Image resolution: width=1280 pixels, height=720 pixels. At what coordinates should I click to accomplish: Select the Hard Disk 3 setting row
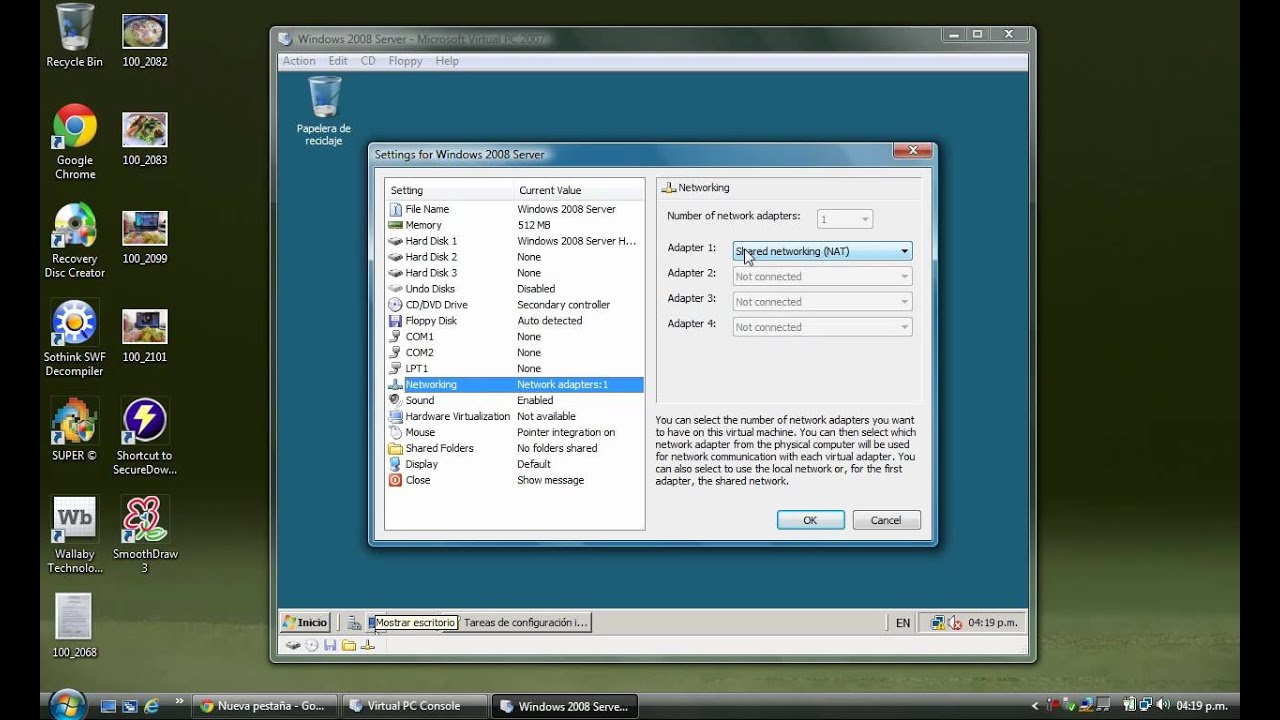(x=515, y=273)
